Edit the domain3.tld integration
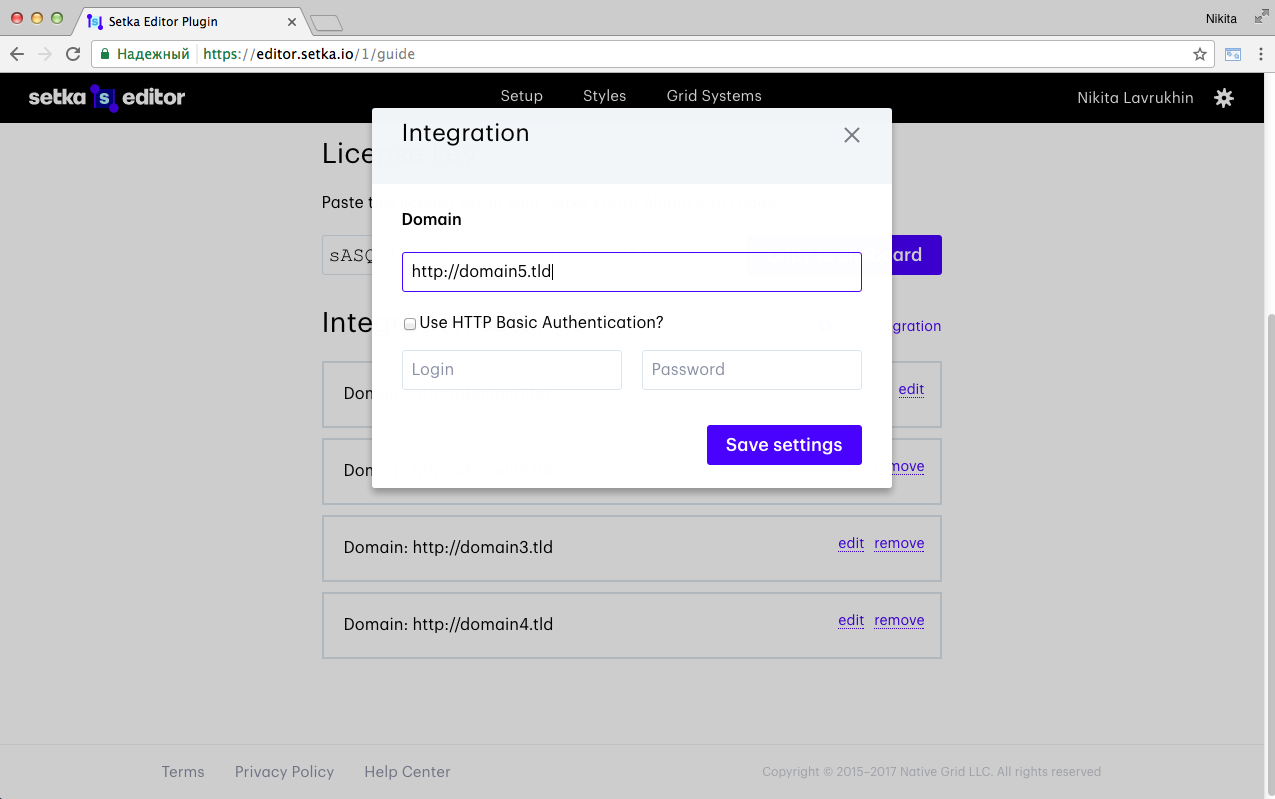 pyautogui.click(x=851, y=543)
